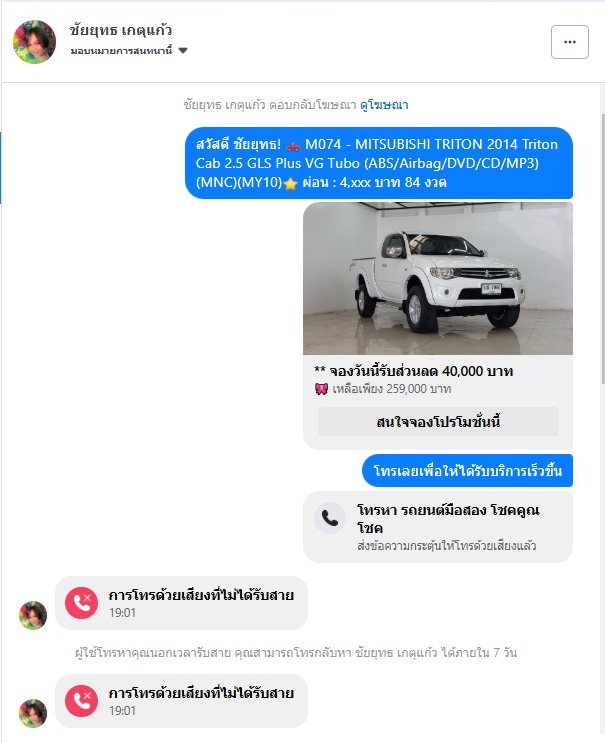Expand the มอบหมายการสนทนานี้ dropdown arrow

point(183,51)
